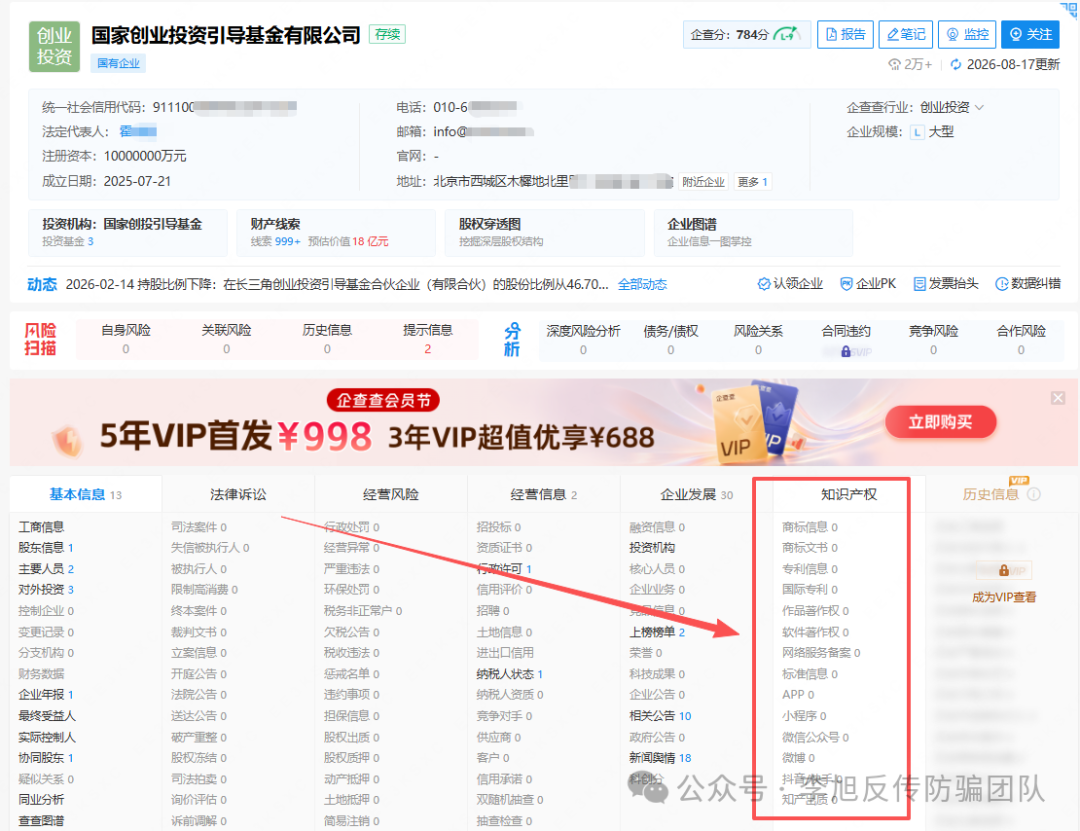This screenshot has width=1080, height=831.
Task: Click the 附近企业 link
Action: [703, 182]
